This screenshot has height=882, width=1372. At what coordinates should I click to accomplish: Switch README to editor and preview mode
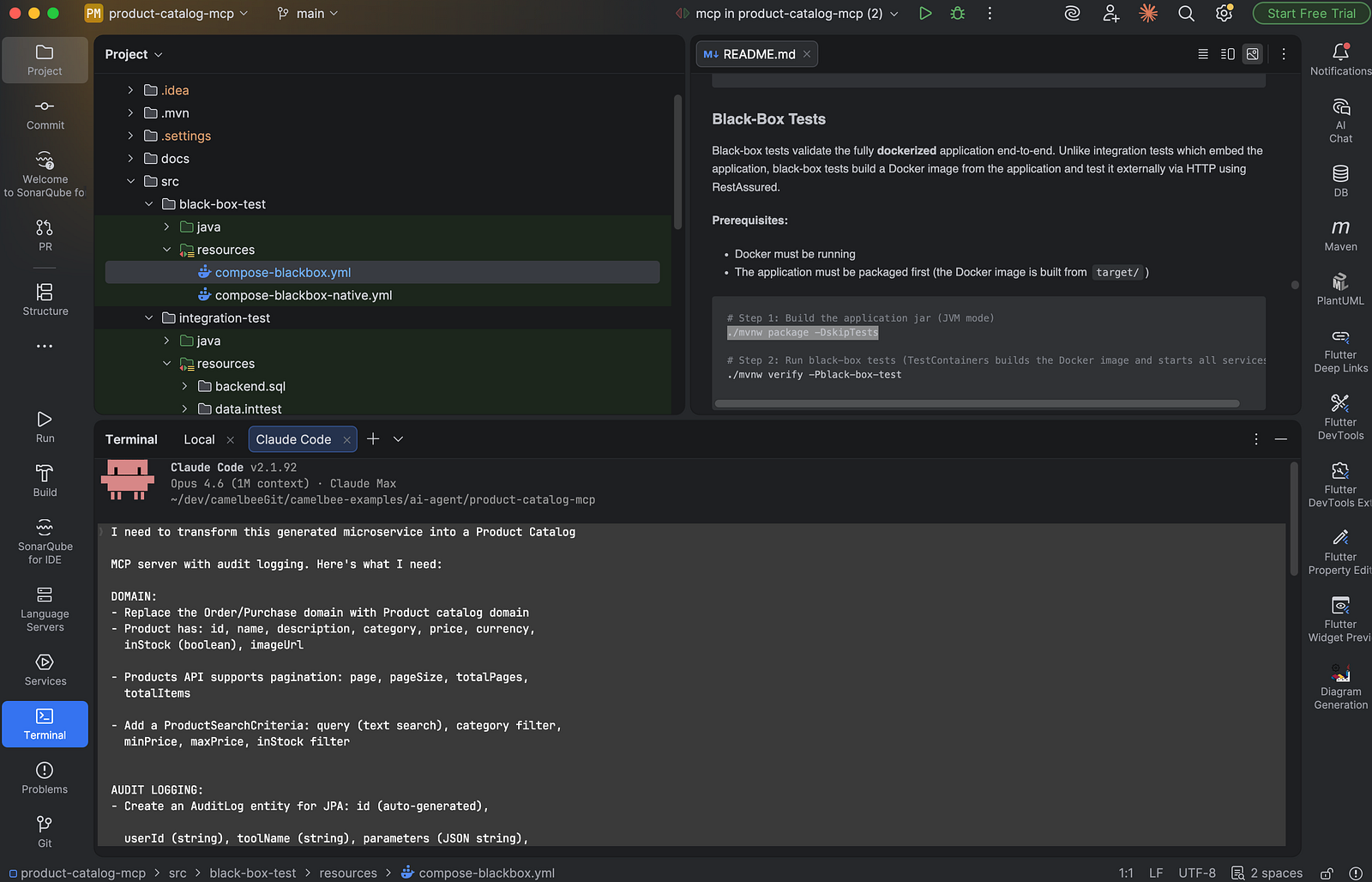[1228, 54]
